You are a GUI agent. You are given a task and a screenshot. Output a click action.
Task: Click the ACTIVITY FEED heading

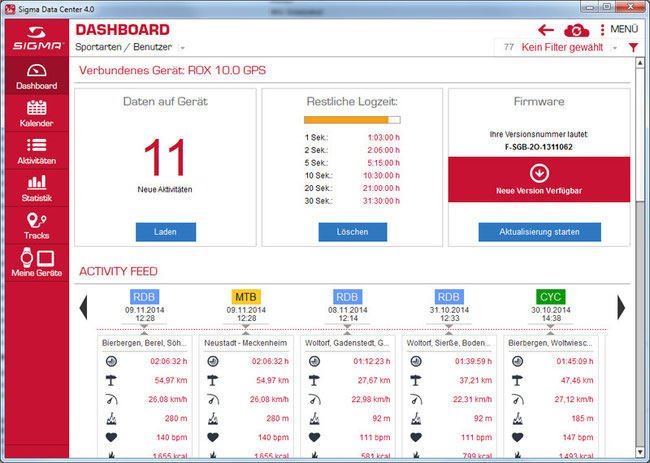118,271
